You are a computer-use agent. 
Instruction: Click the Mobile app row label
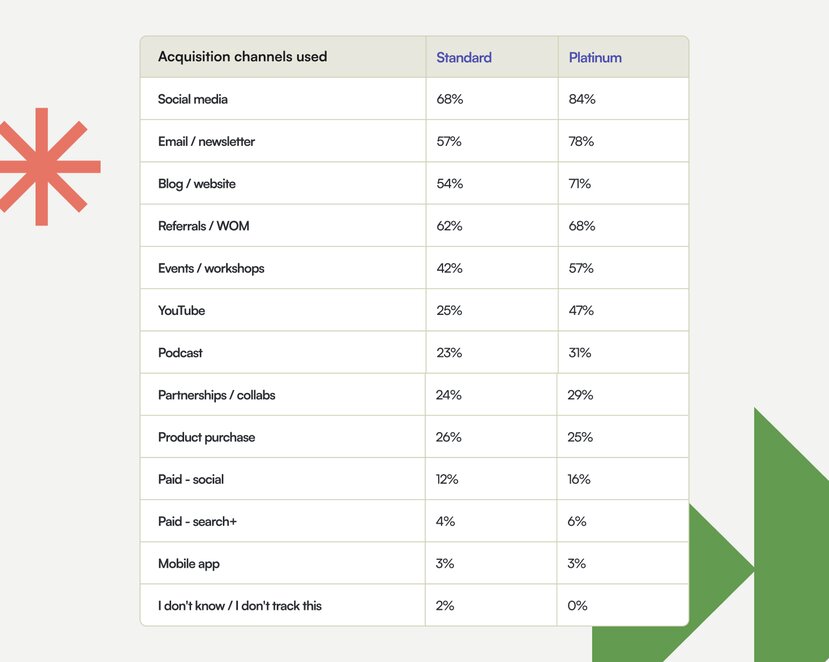coord(188,564)
